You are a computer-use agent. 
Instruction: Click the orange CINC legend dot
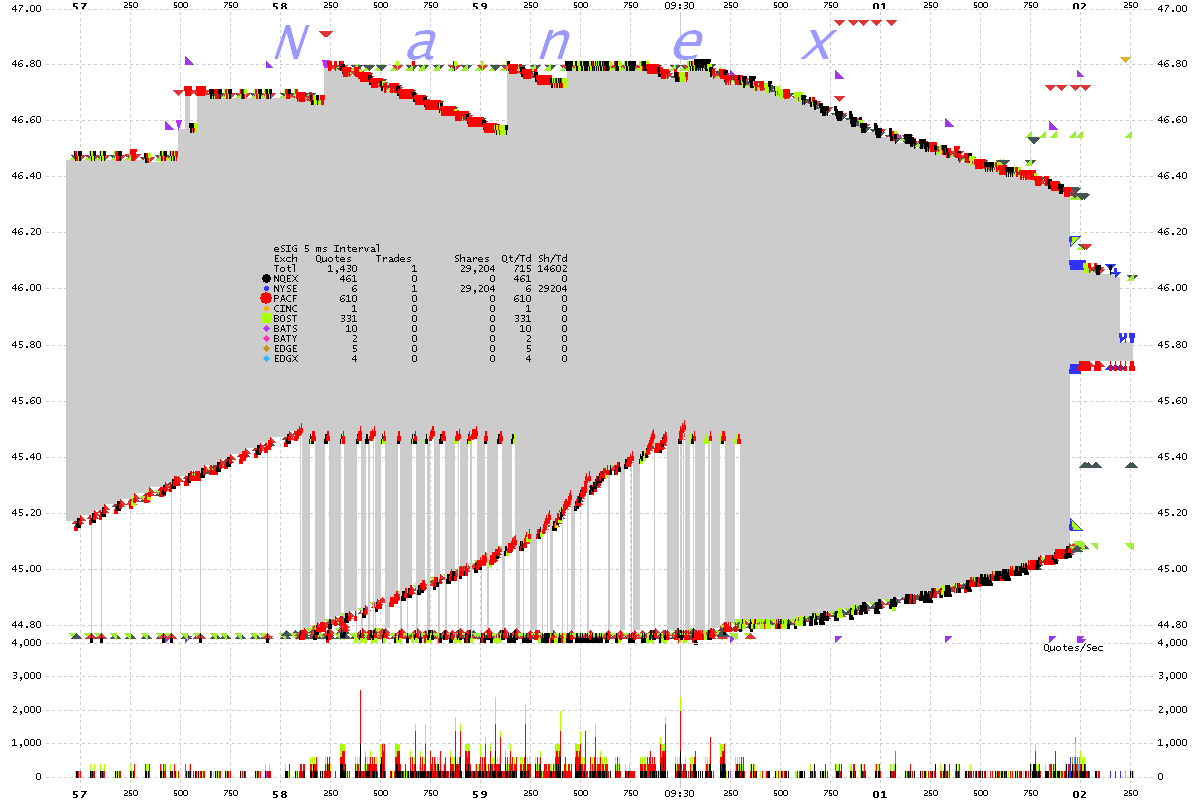click(266, 308)
